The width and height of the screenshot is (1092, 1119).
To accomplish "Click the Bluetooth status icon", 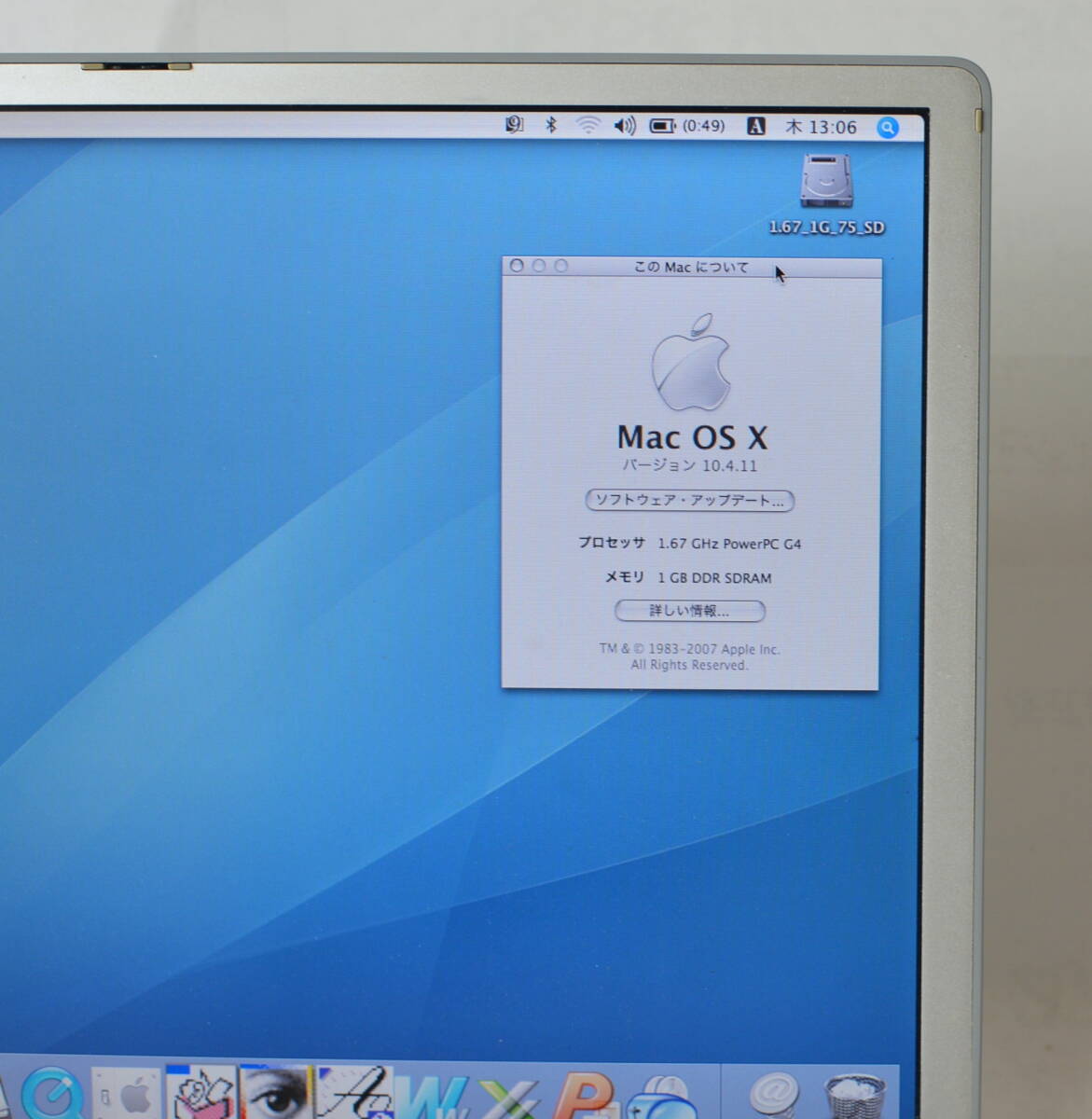I will (x=551, y=125).
